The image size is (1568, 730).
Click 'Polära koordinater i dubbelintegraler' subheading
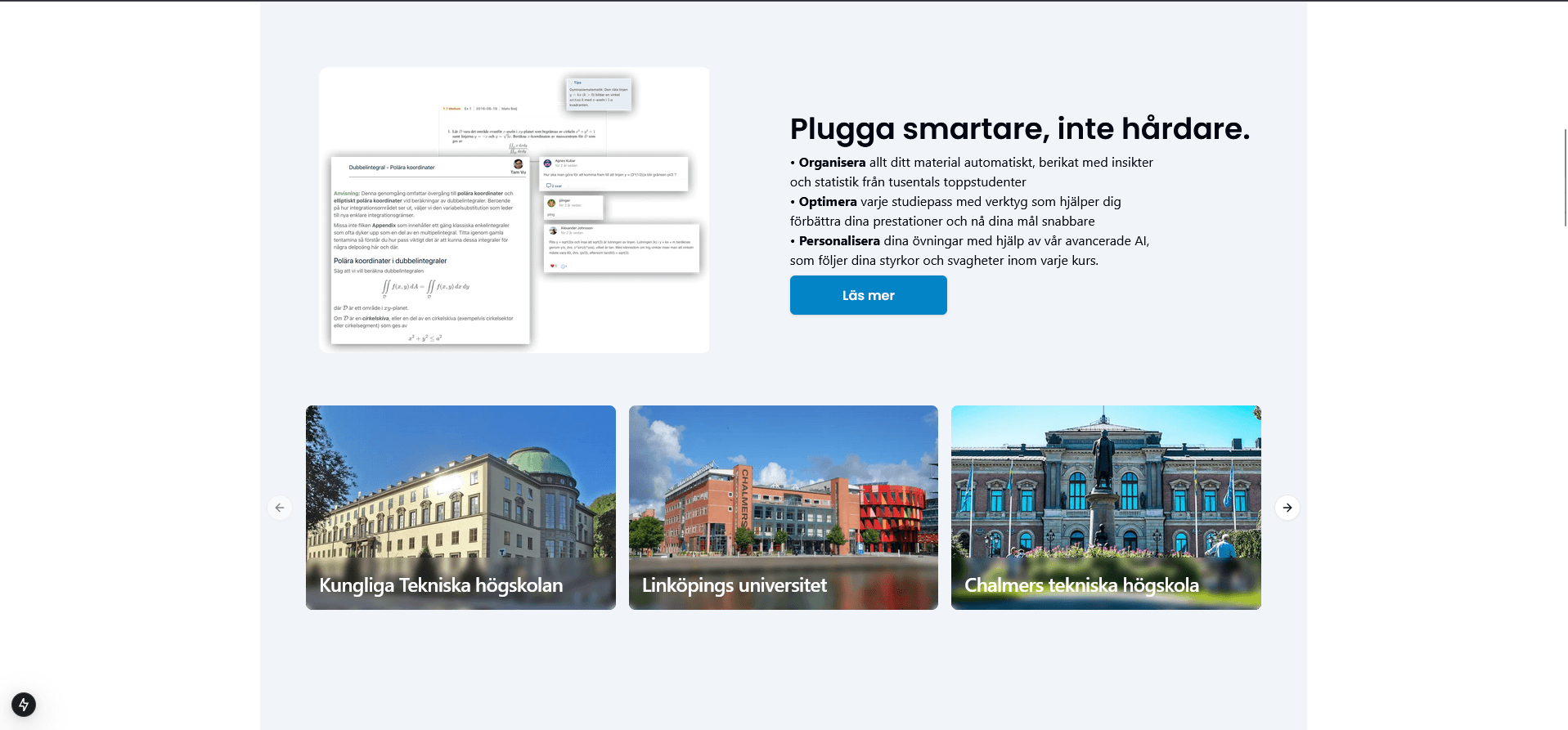tap(390, 261)
